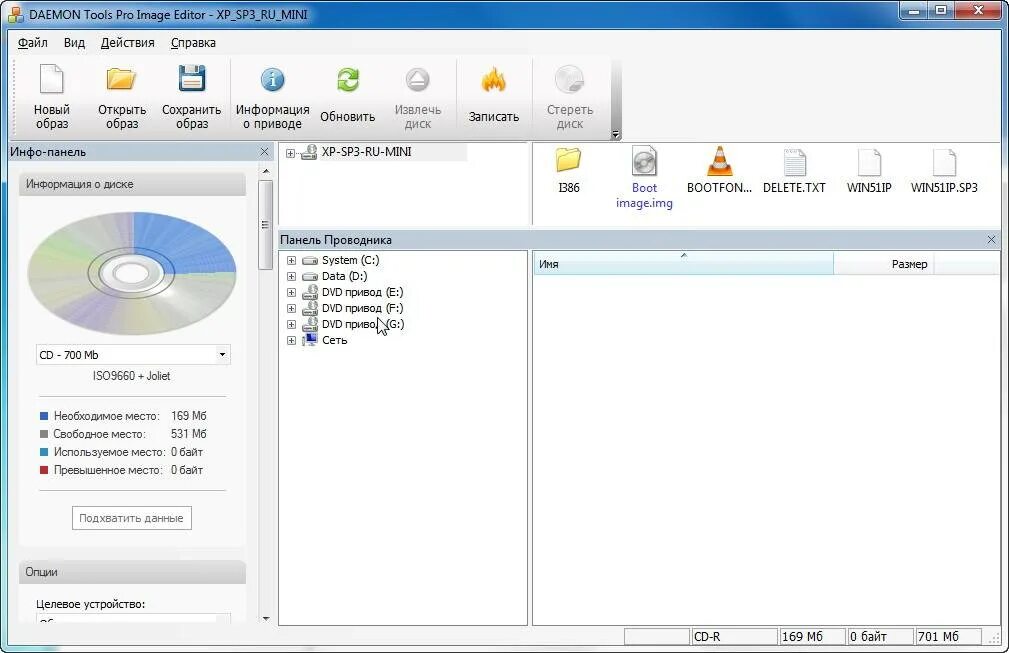
Task: Expand the Сеть node
Action: 292,340
